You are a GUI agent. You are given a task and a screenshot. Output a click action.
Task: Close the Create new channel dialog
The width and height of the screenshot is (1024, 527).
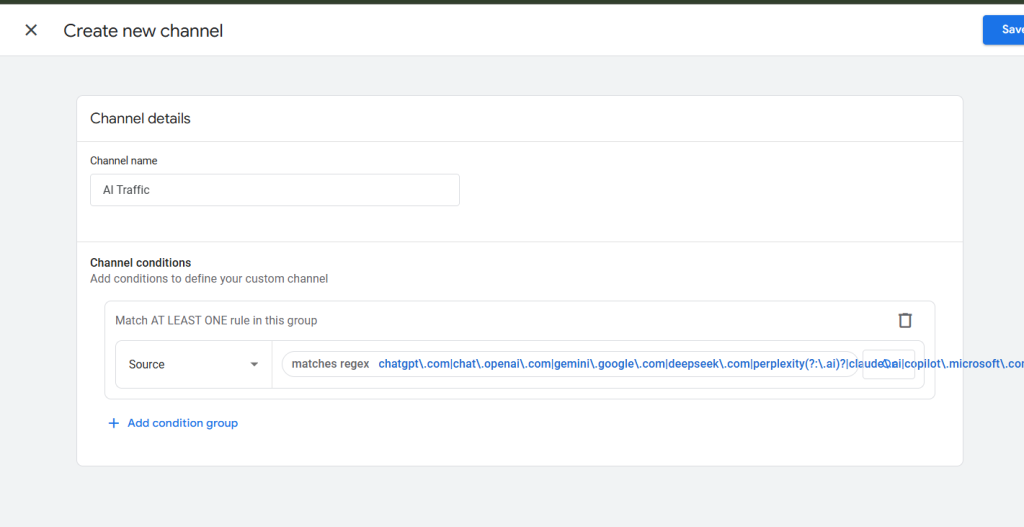[31, 30]
